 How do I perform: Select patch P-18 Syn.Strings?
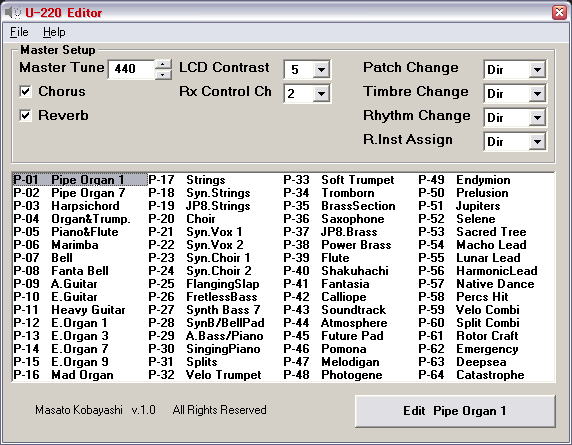coord(215,193)
